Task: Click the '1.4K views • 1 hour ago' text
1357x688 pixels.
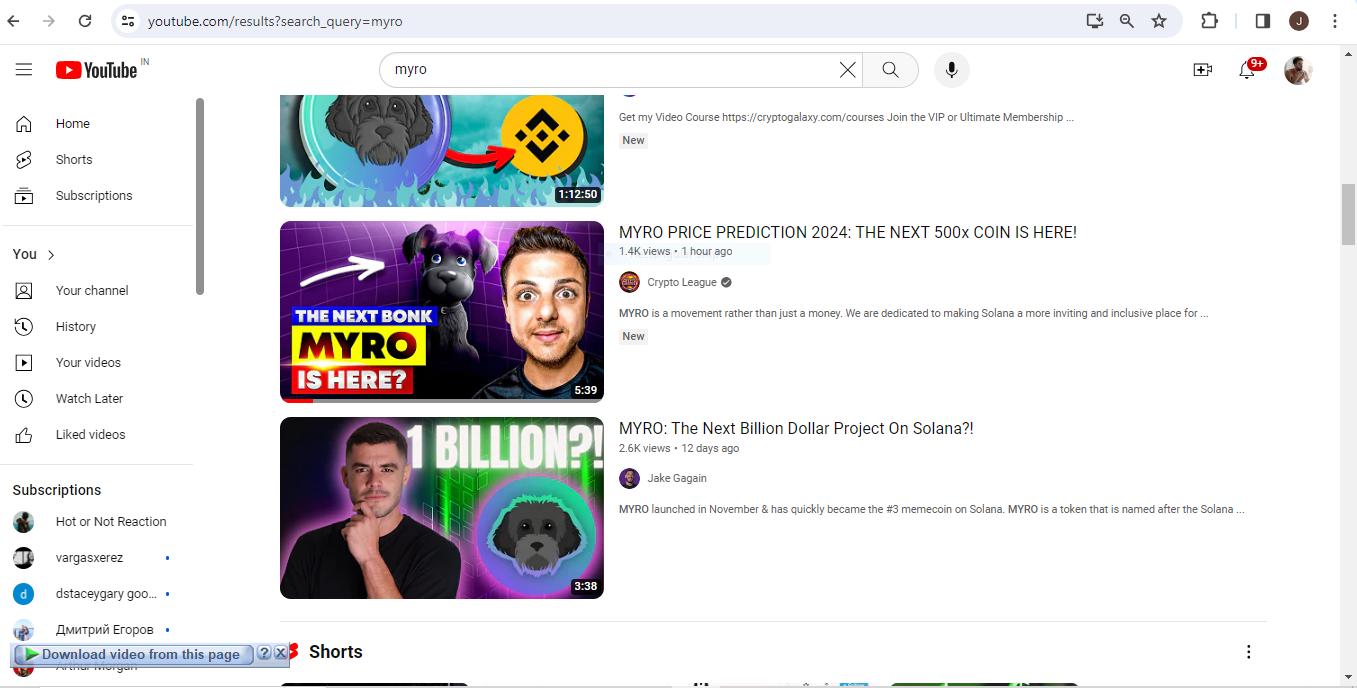Action: click(x=675, y=252)
